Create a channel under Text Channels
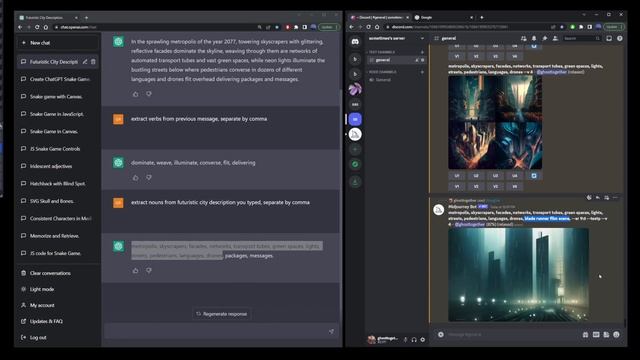Image resolution: width=640 pixels, height=360 pixels. pyautogui.click(x=422, y=52)
